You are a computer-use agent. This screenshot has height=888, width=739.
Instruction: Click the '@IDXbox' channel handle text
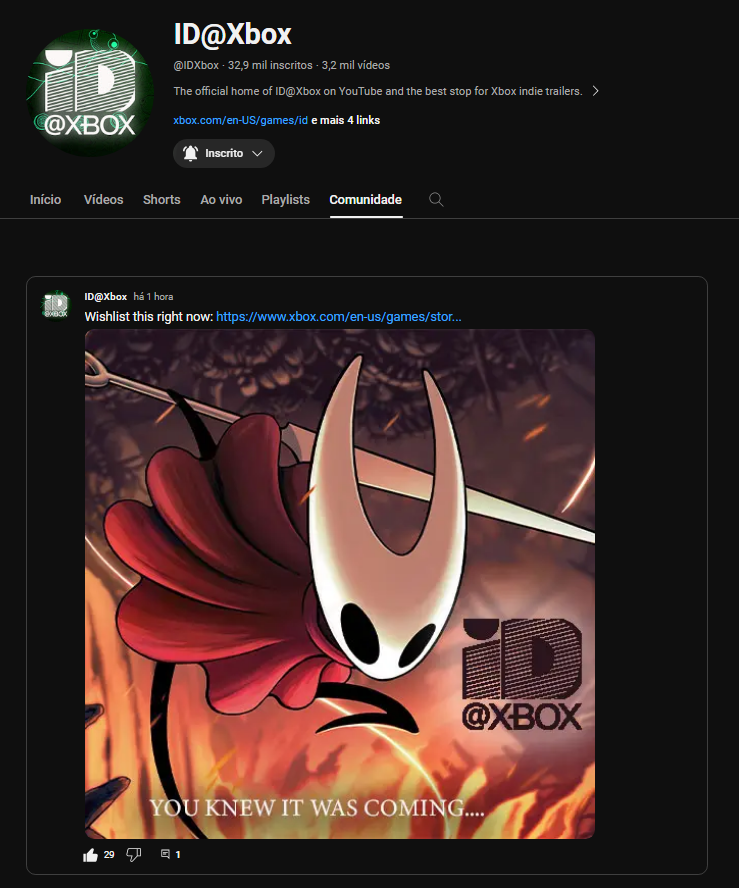click(x=196, y=65)
